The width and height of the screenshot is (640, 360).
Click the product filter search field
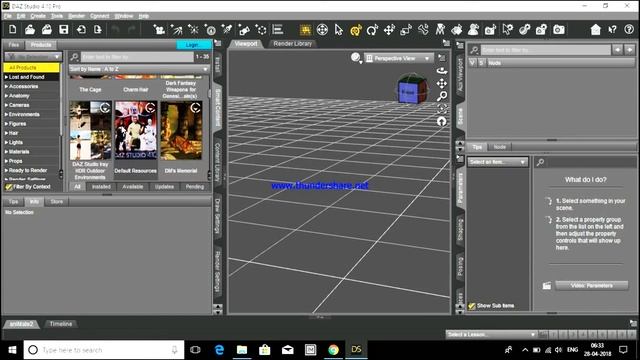(137, 57)
